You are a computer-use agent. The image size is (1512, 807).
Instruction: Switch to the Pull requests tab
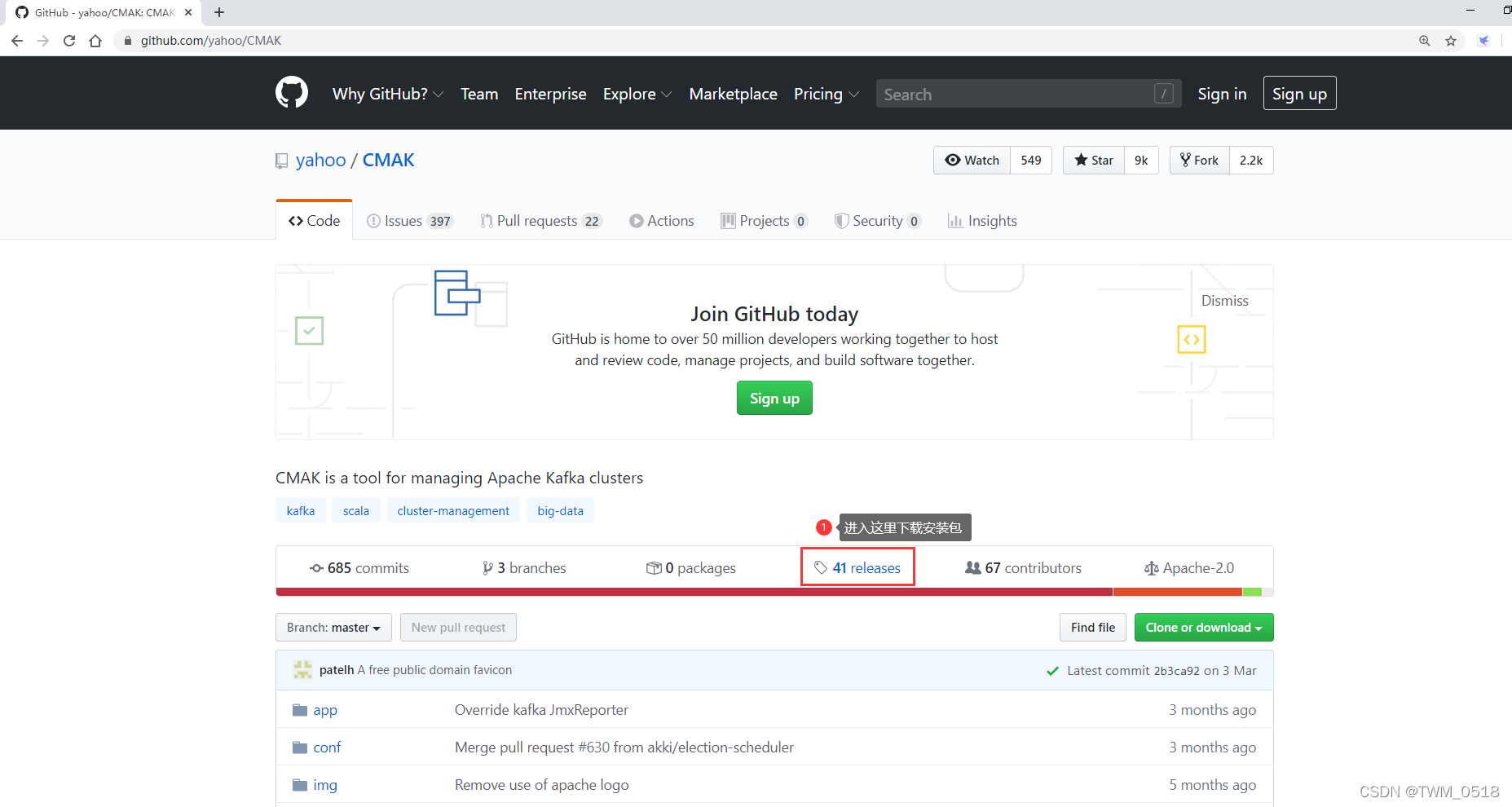tap(541, 221)
